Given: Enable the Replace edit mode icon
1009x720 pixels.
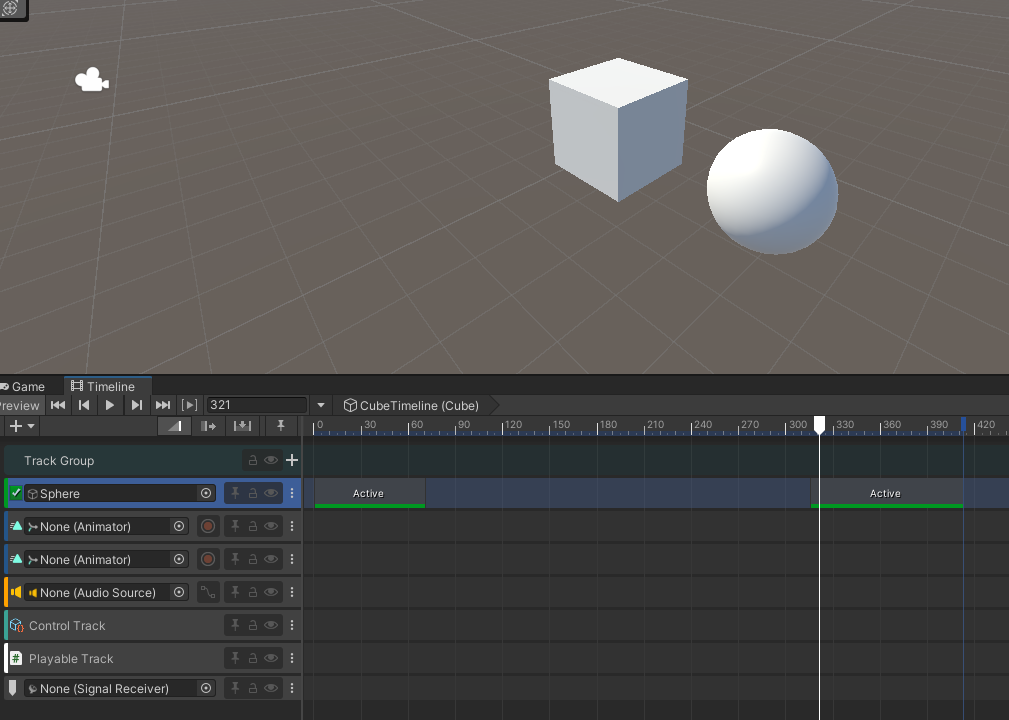Looking at the screenshot, I should pos(242,426).
